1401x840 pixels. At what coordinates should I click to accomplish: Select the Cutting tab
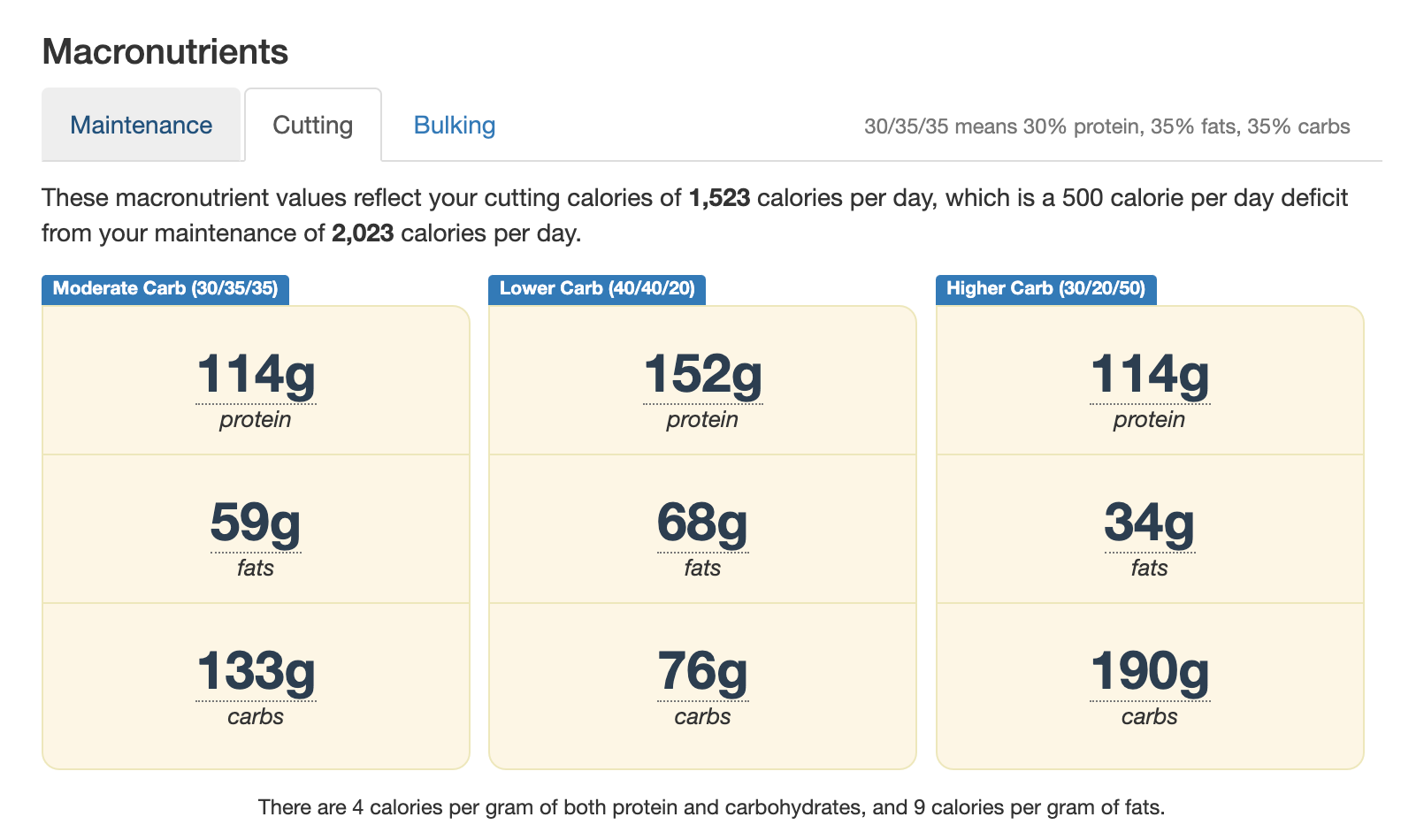[x=312, y=126]
